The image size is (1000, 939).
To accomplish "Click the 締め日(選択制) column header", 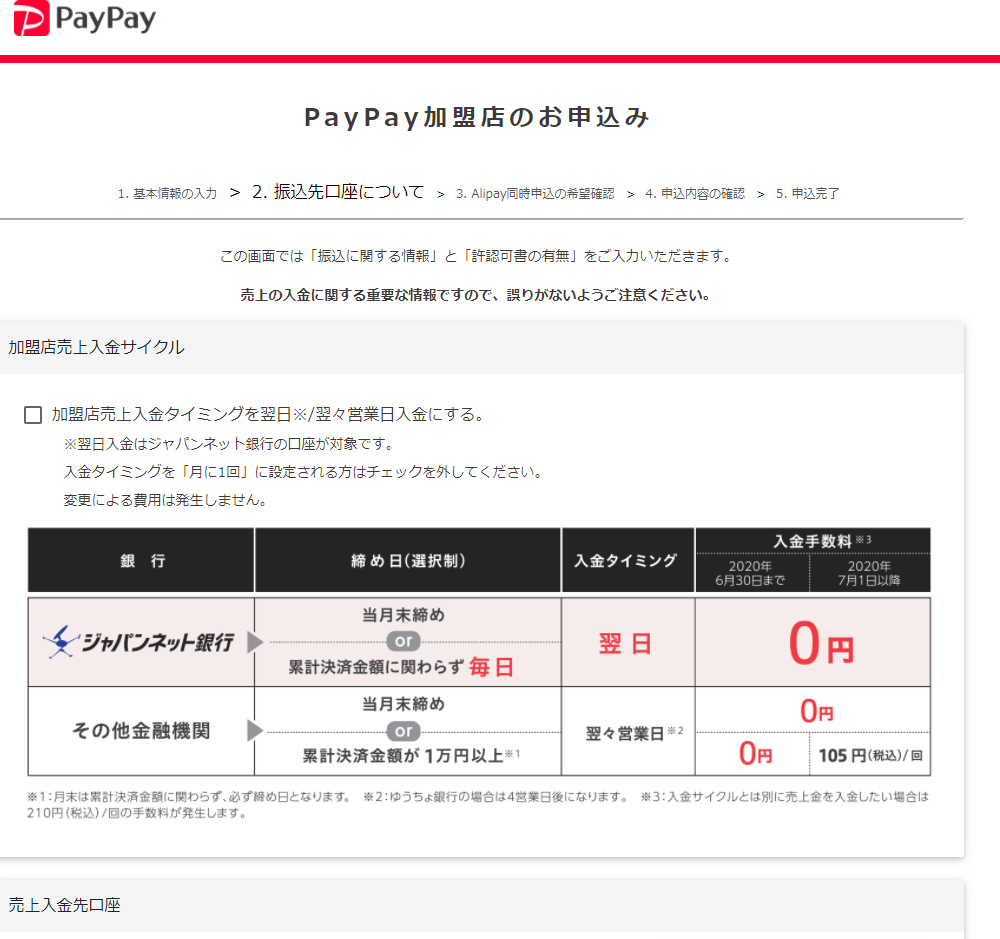I will [408, 560].
